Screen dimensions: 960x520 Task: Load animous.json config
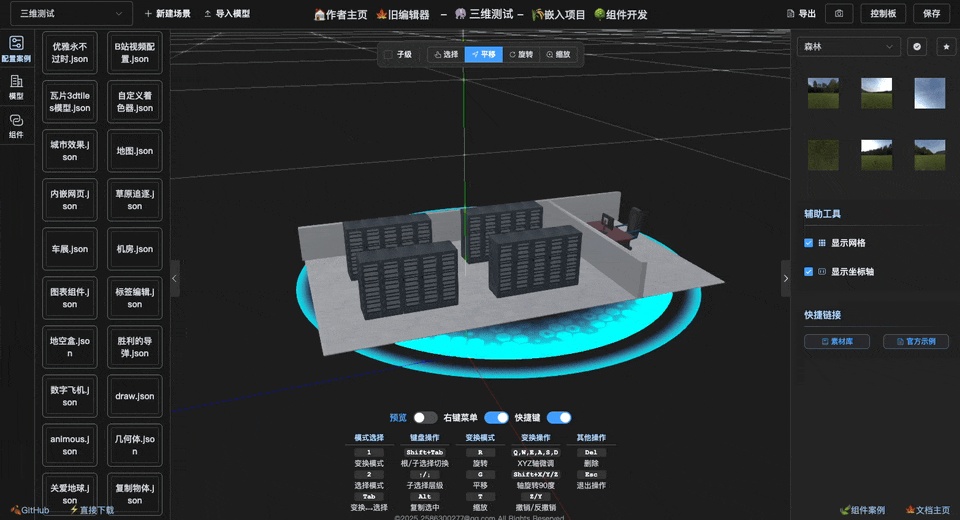pyautogui.click(x=70, y=445)
